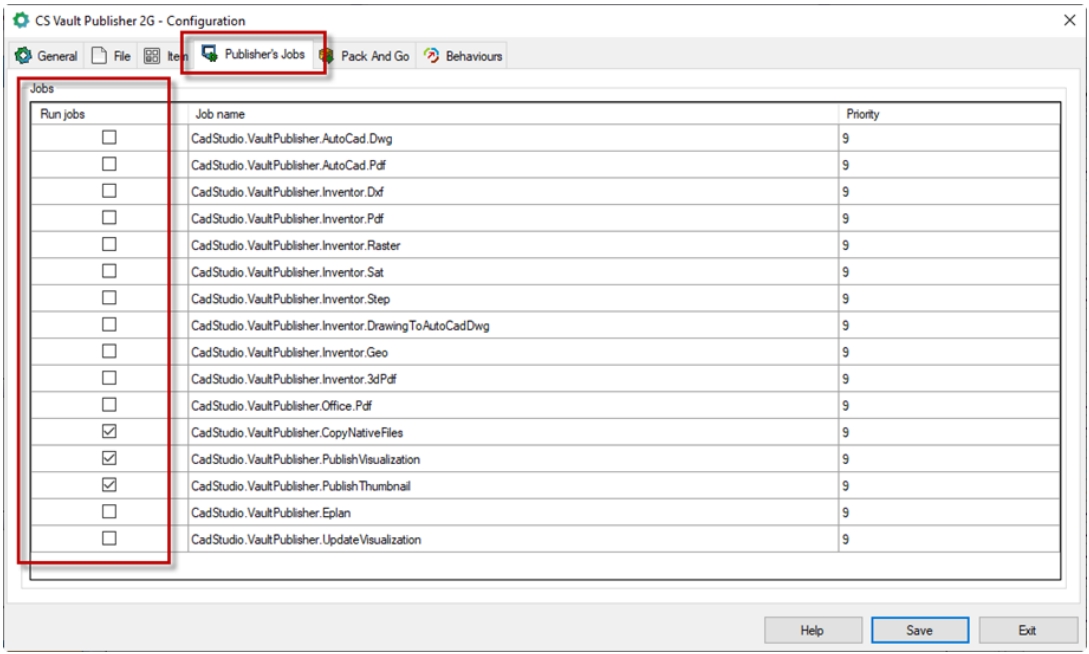Click the Behaviours tab gauge icon
Screen dimensions: 1089x654
pos(432,56)
